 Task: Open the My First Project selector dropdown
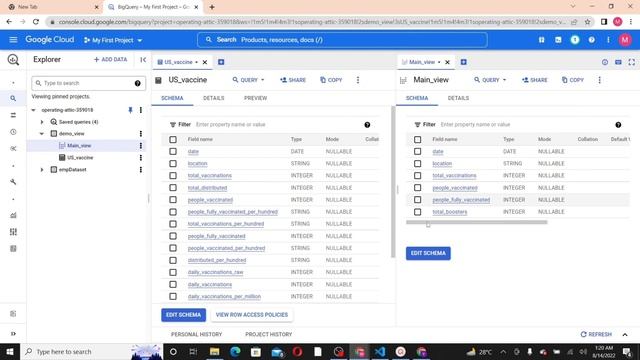[113, 40]
